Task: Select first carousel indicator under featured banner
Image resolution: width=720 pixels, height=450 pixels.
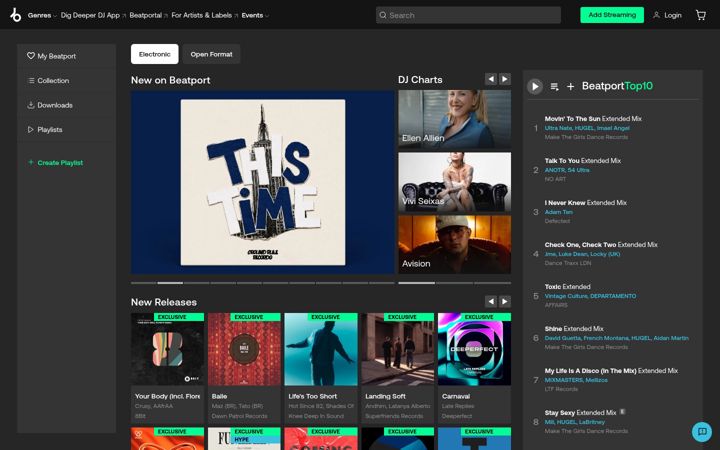Action: point(143,283)
